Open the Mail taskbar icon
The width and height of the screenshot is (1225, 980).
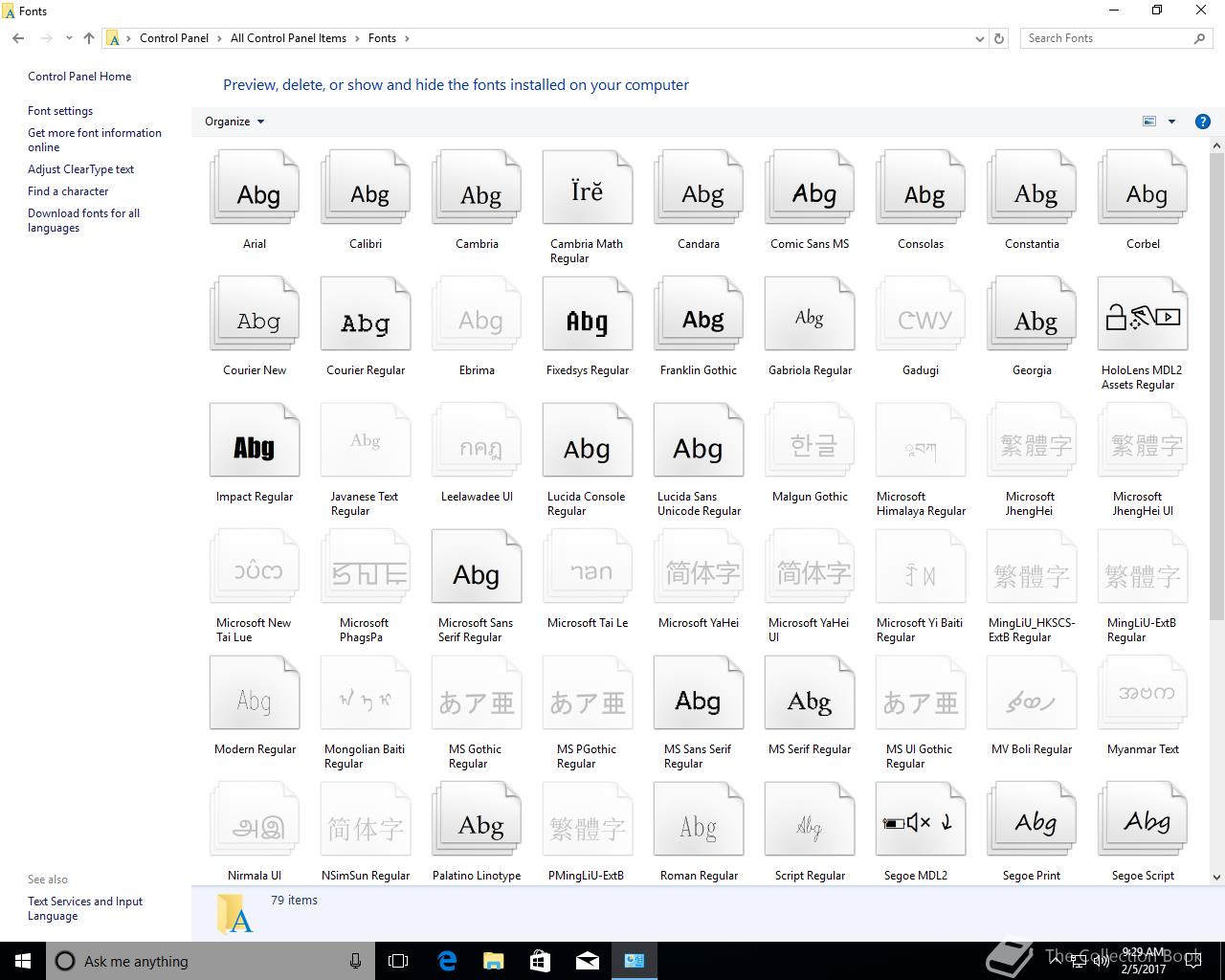click(x=587, y=961)
